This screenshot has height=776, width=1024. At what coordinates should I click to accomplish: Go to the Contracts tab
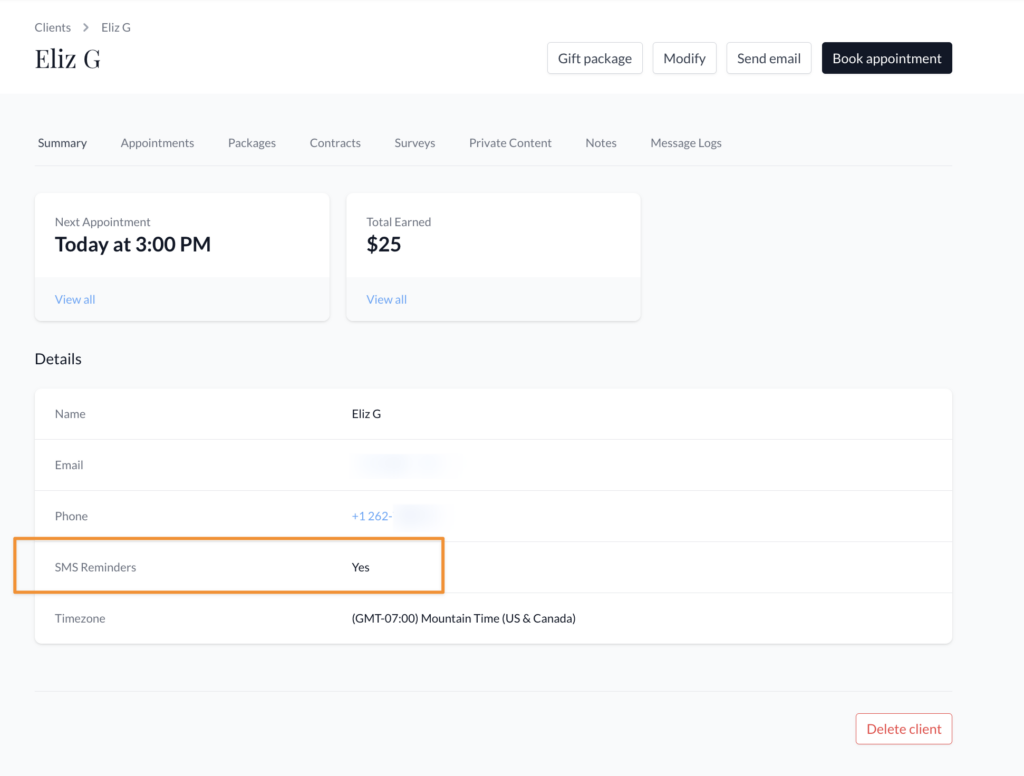coord(335,143)
